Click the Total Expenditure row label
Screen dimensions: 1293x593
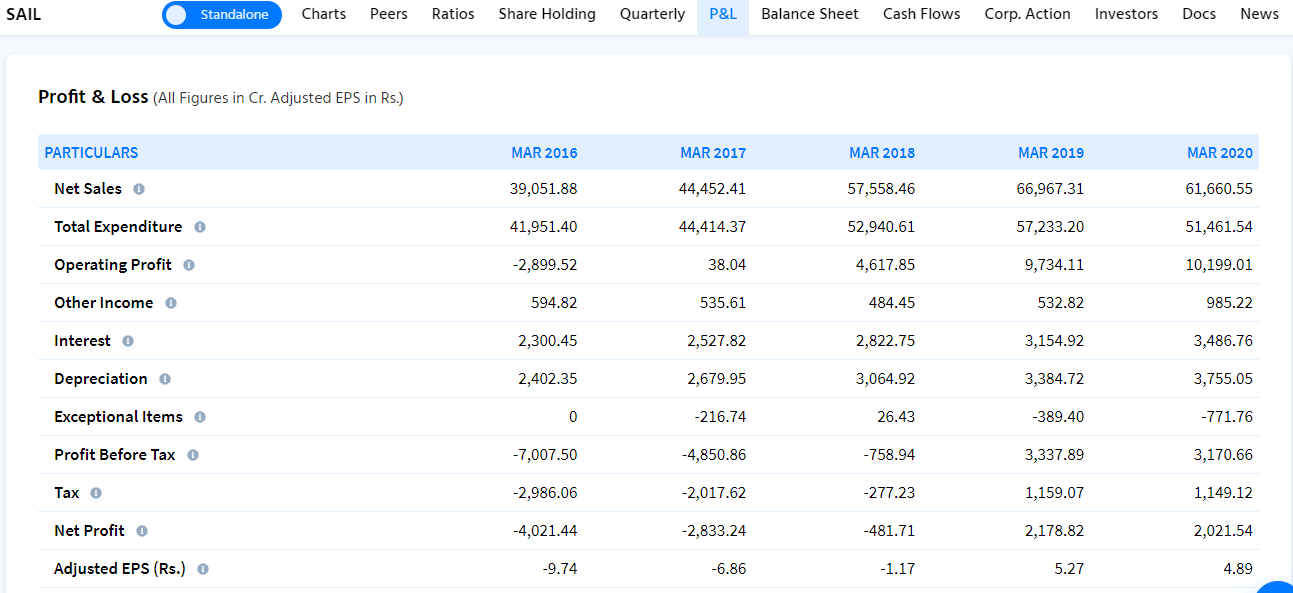click(118, 227)
